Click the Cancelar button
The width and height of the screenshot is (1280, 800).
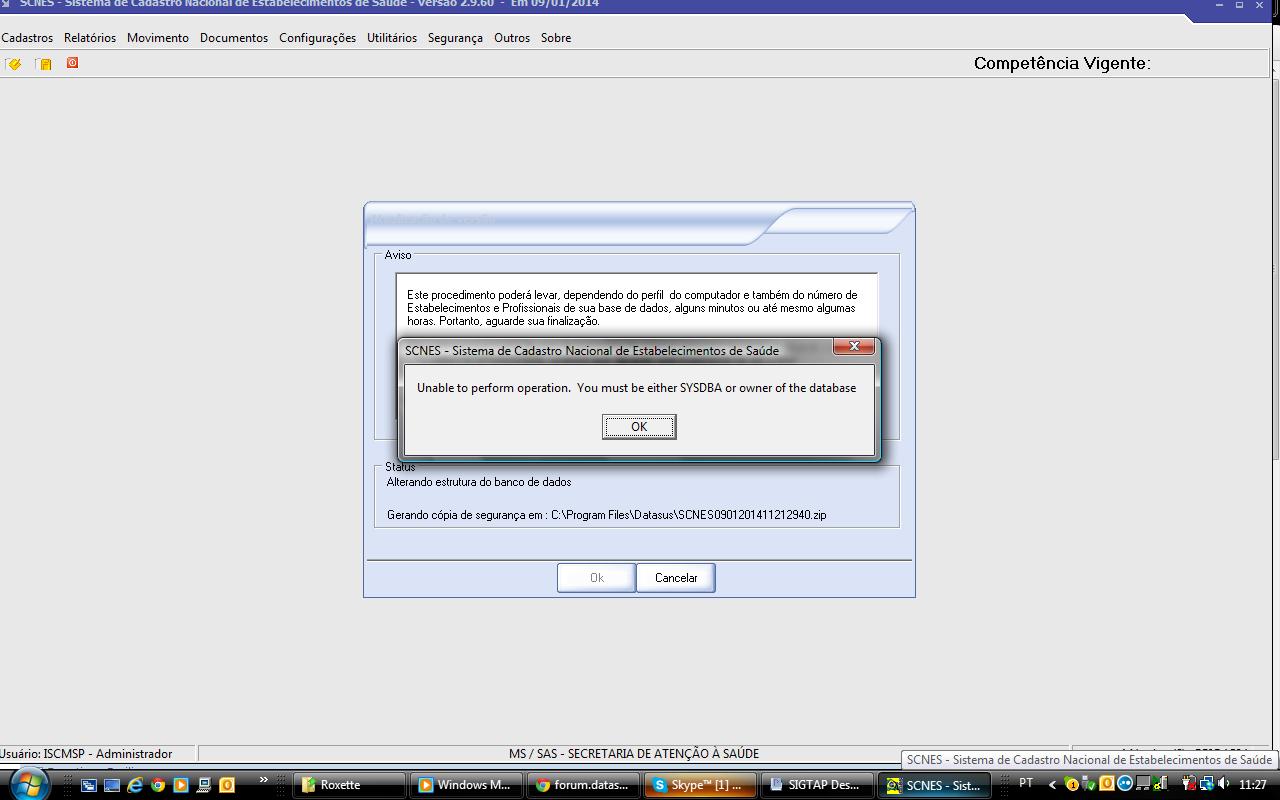coord(676,578)
